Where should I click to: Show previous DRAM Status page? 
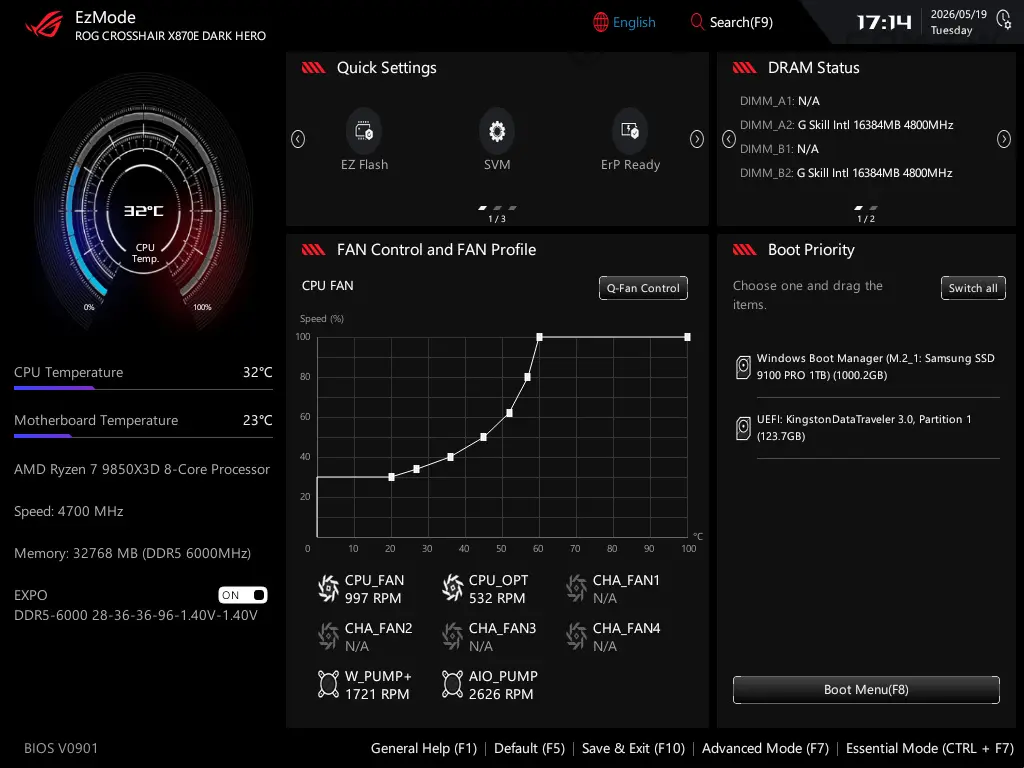point(729,139)
